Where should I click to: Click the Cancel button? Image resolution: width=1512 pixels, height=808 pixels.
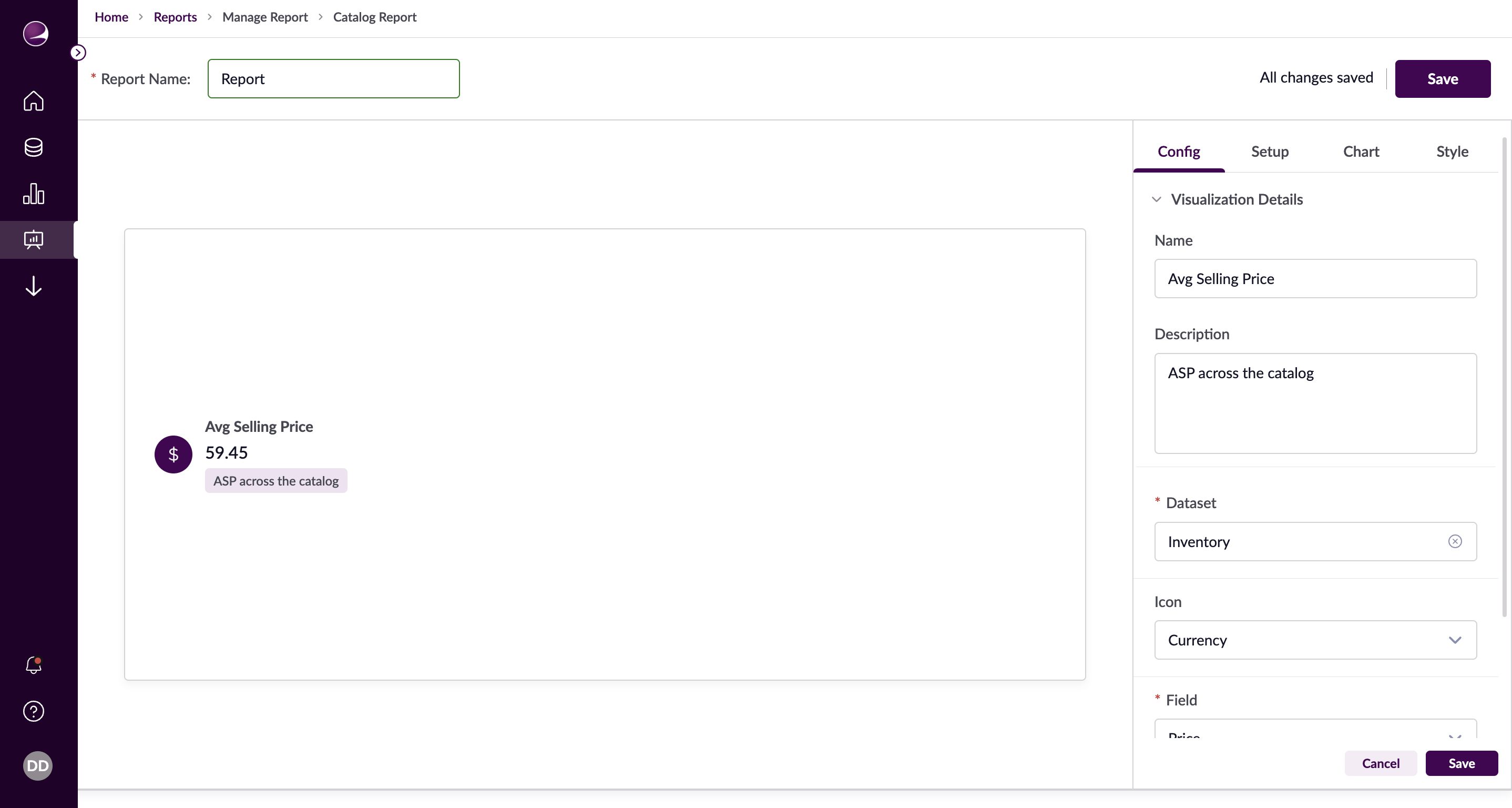[1381, 763]
